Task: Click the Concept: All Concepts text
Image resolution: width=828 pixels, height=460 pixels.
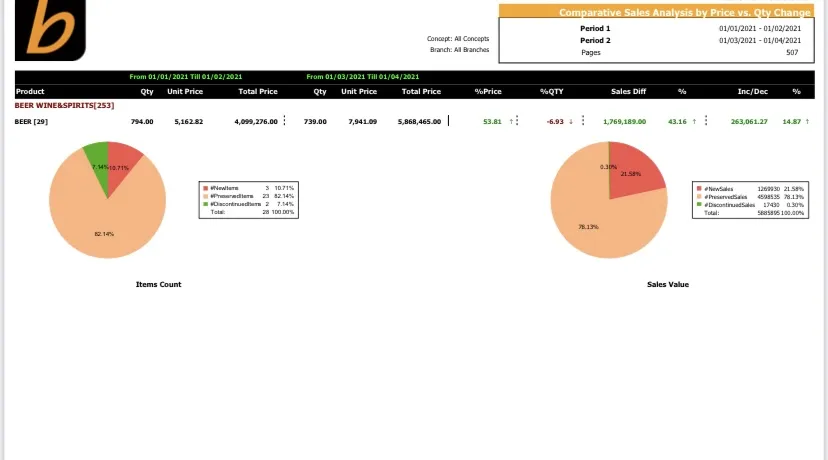Action: point(458,39)
